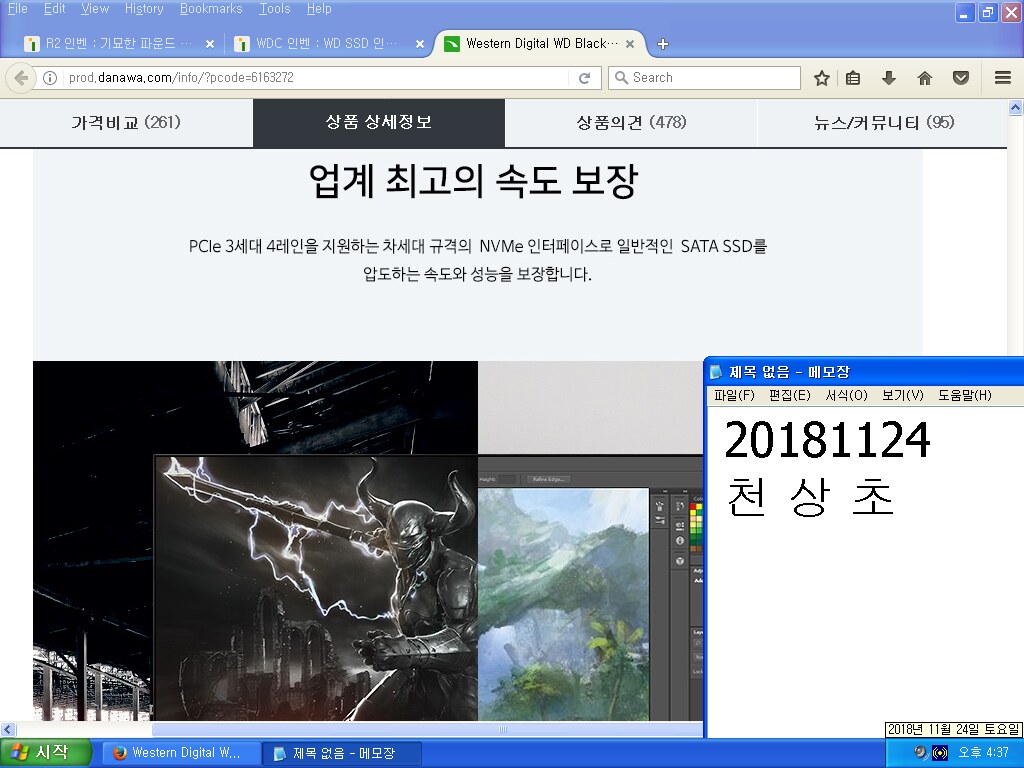This screenshot has height=768, width=1024.
Task: Click the Firefox back arrow button
Action: pyautogui.click(x=21, y=78)
